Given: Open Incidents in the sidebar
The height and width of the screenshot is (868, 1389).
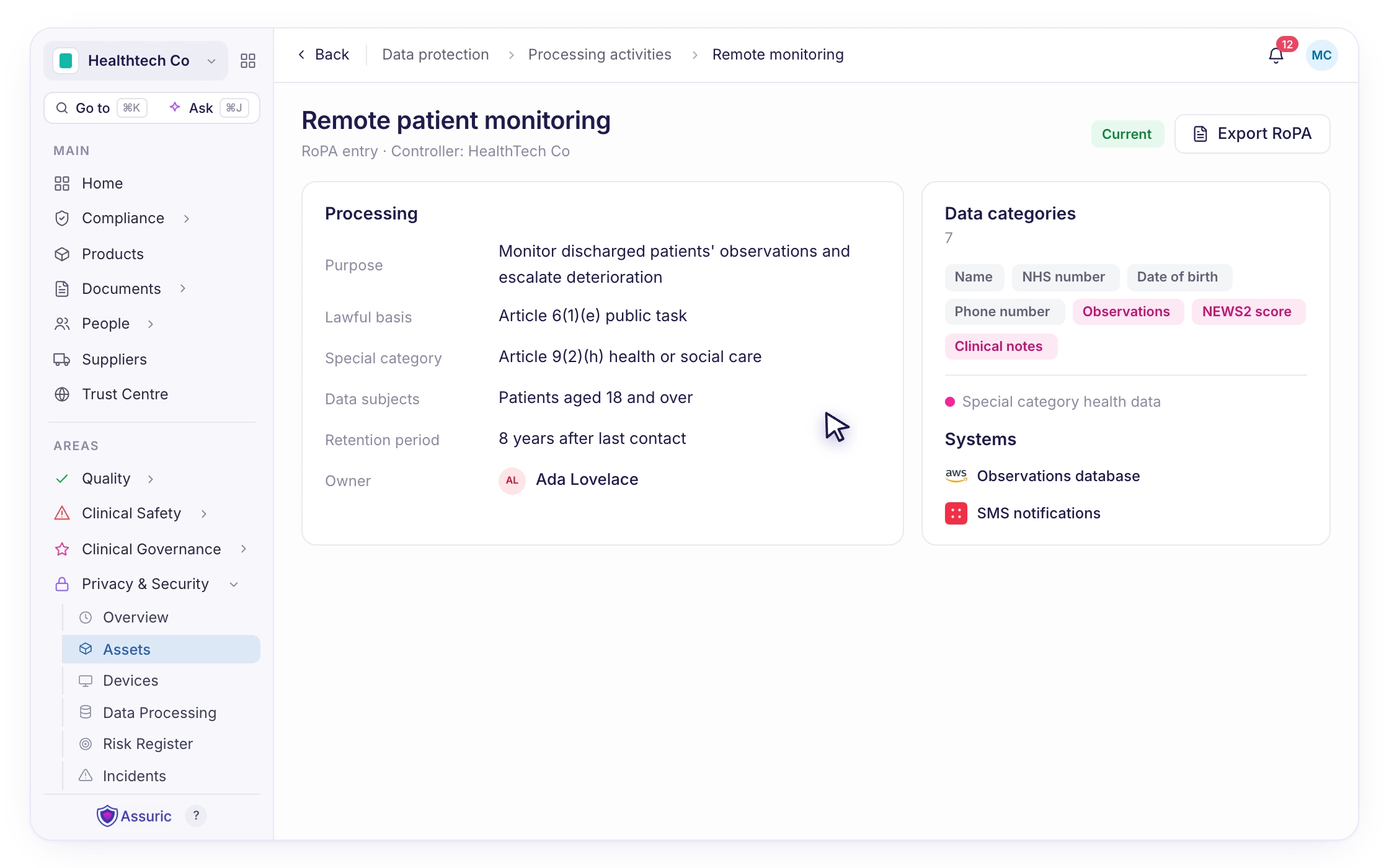Looking at the screenshot, I should (161, 776).
